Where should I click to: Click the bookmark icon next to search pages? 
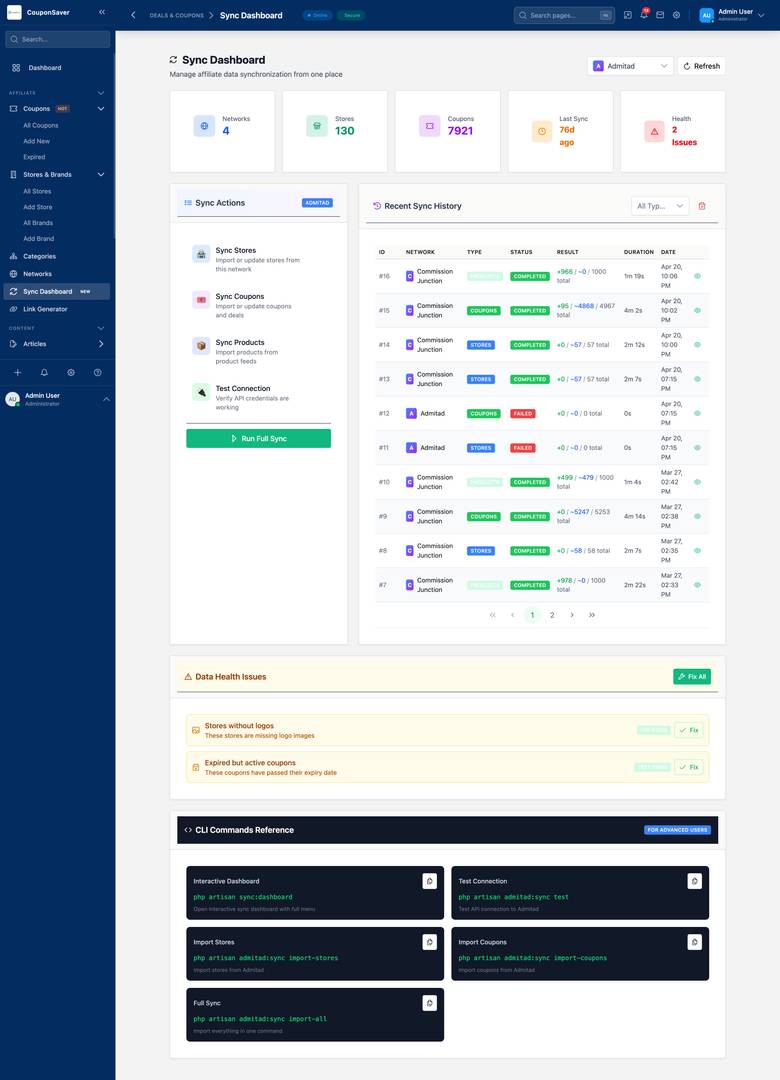click(628, 14)
